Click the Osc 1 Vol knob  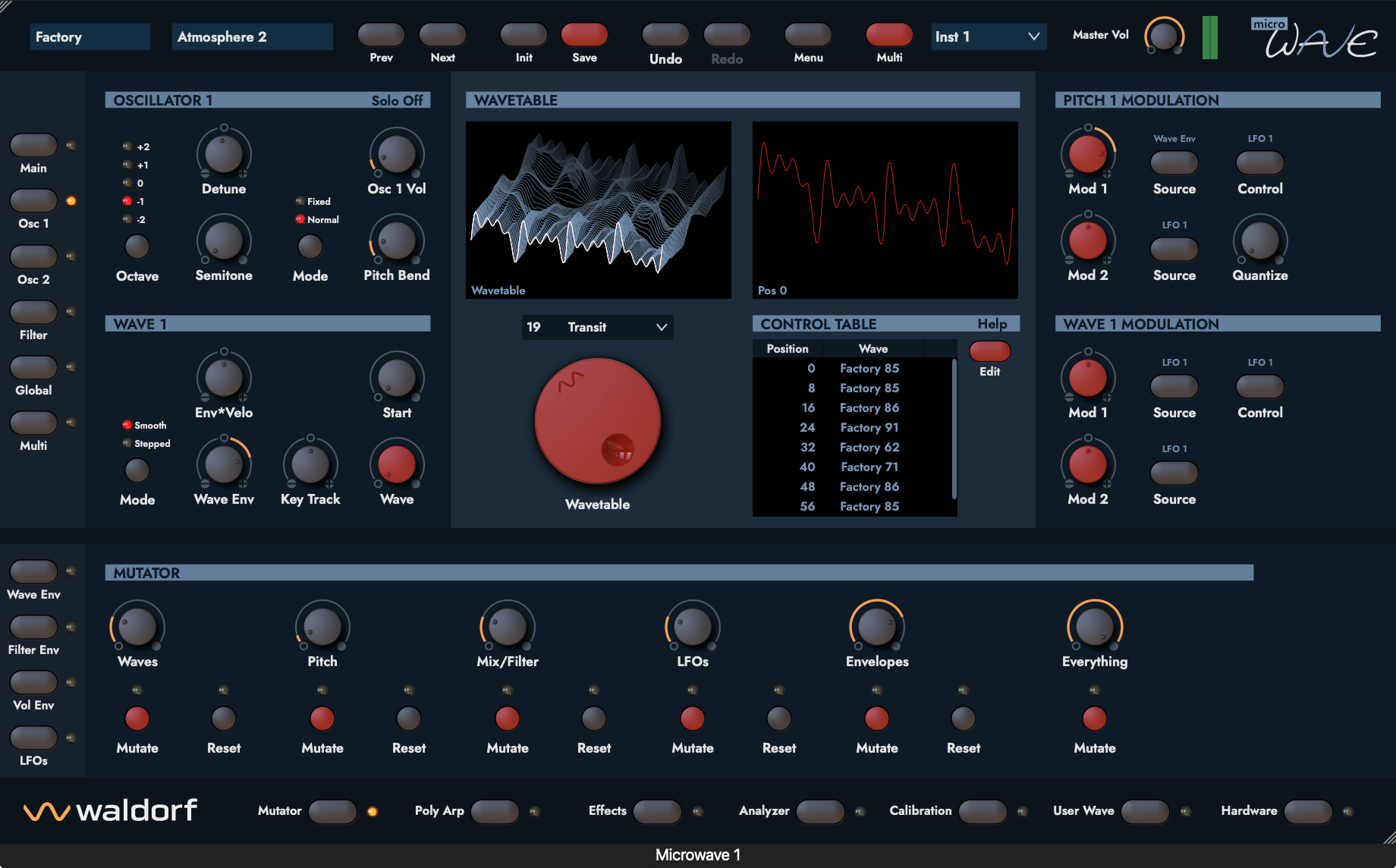click(397, 154)
